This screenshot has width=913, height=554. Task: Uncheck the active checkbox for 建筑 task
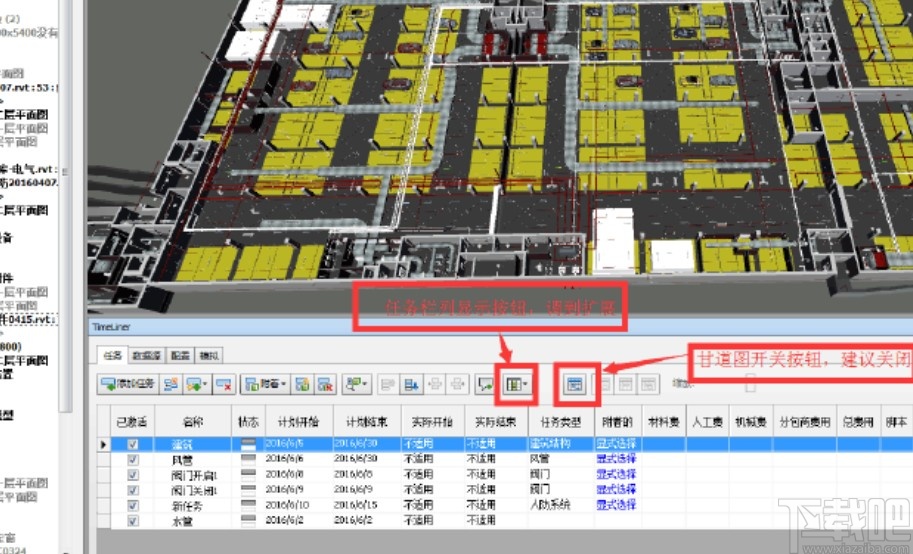click(x=132, y=444)
